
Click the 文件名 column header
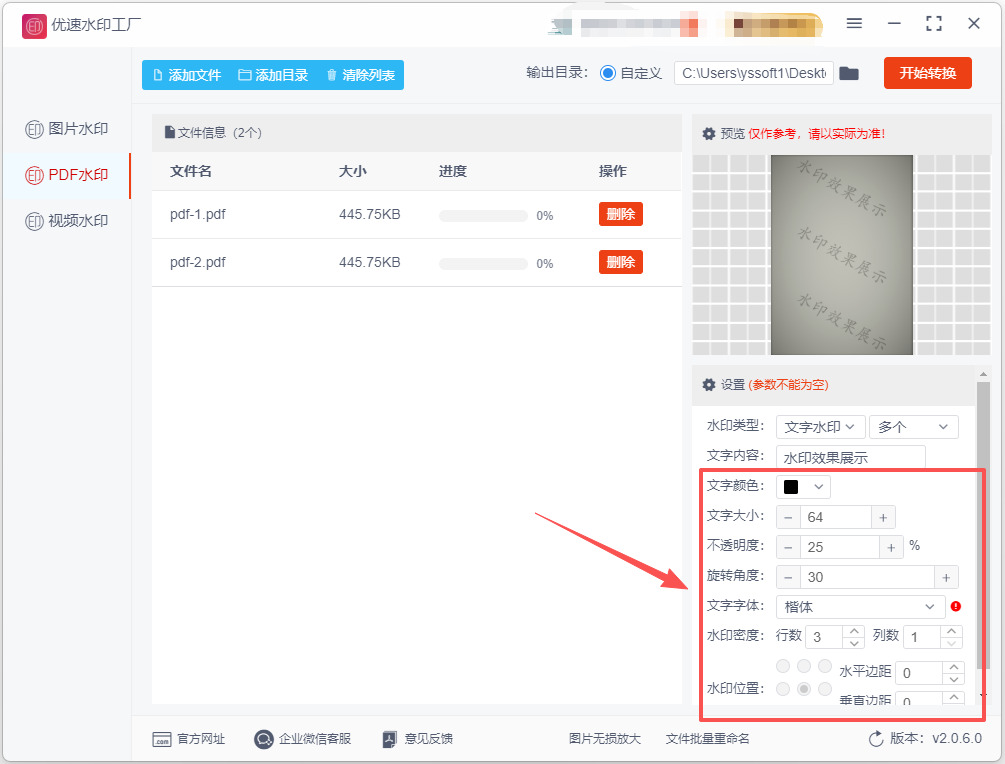[190, 171]
